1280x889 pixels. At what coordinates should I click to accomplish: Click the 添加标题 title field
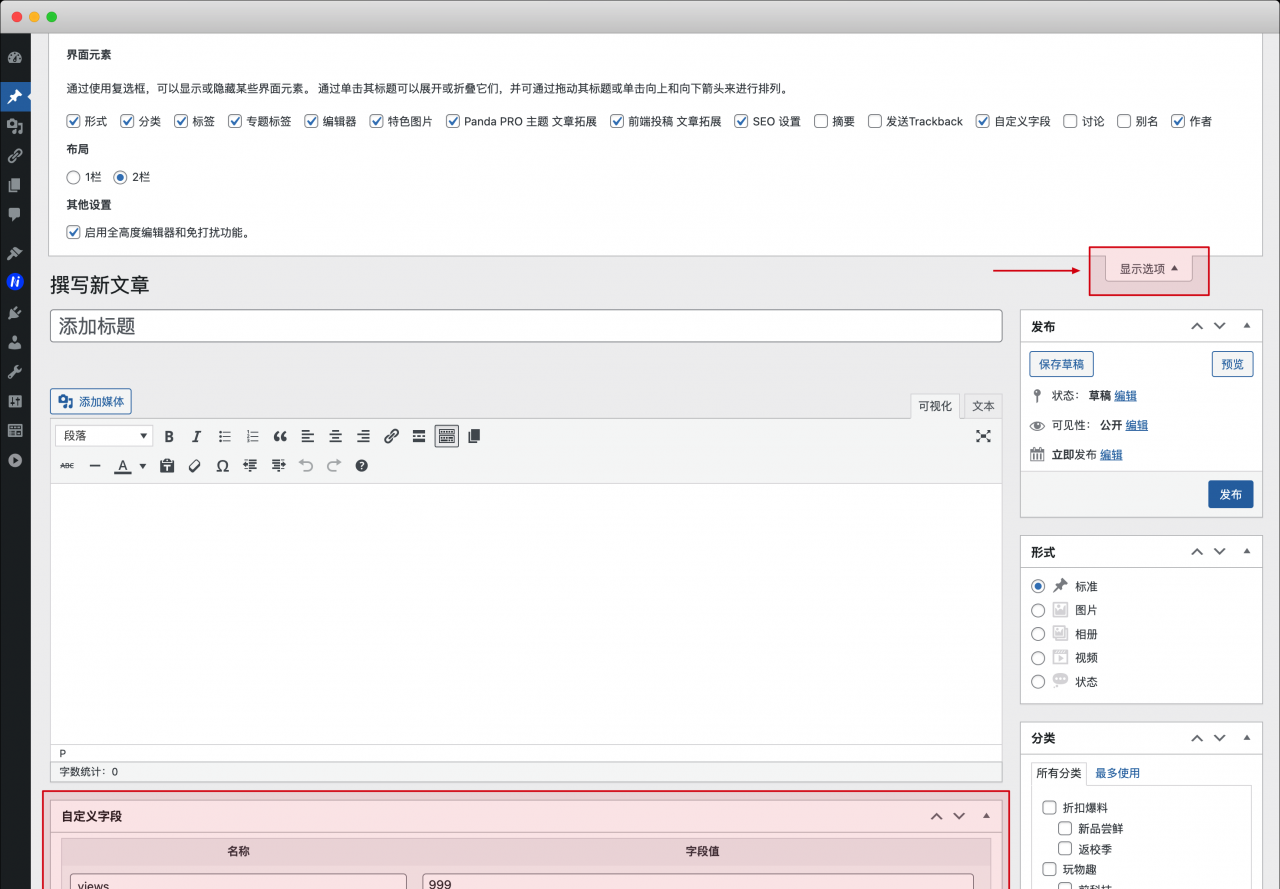tap(525, 326)
